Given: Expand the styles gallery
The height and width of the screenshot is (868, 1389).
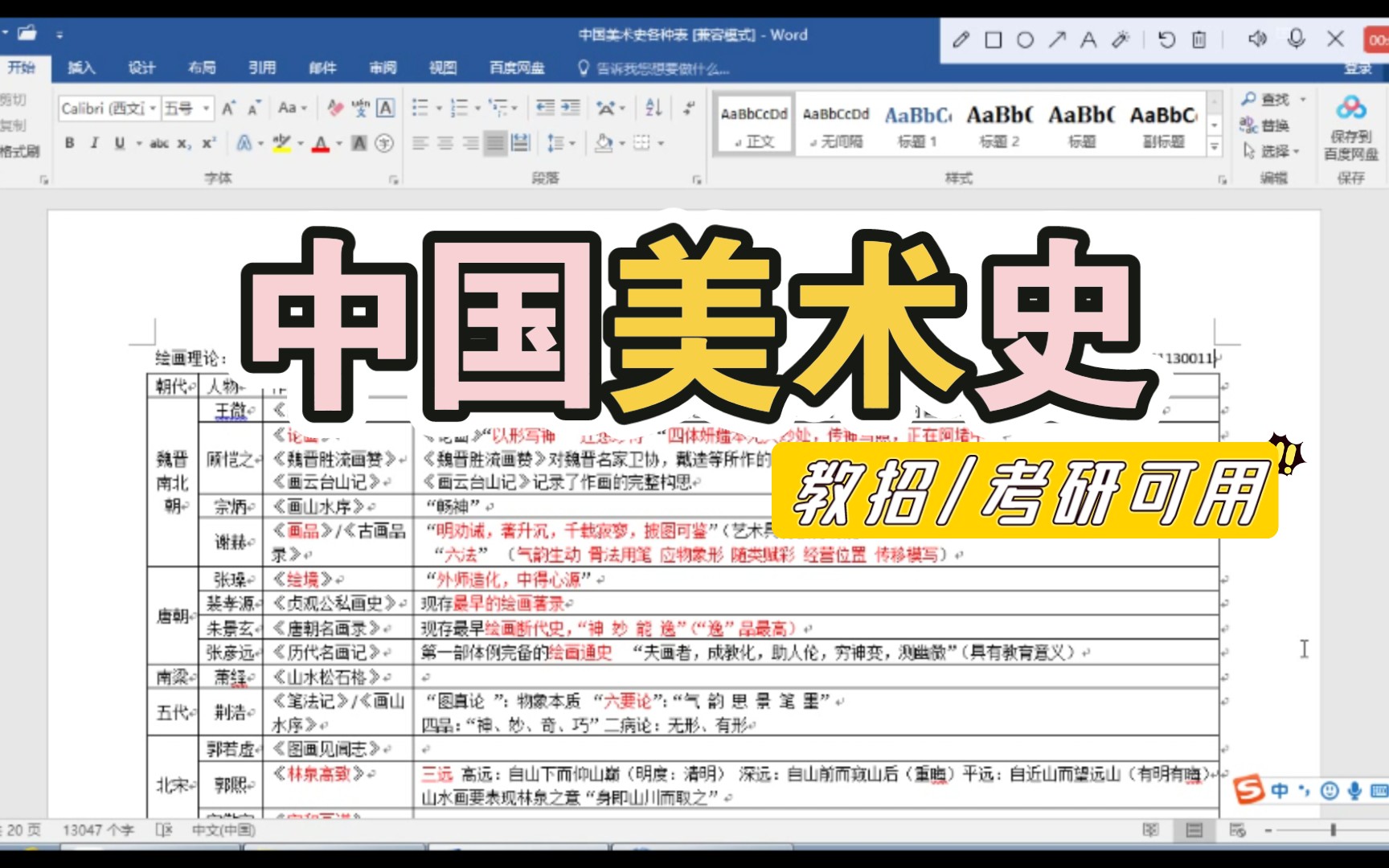Looking at the screenshot, I should click(x=1215, y=146).
